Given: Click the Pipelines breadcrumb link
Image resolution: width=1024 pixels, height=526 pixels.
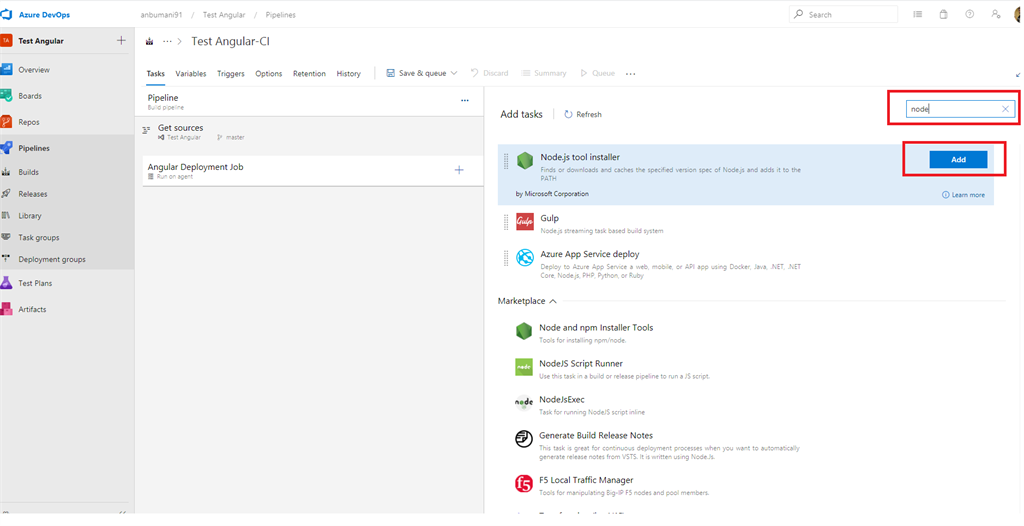Looking at the screenshot, I should (x=280, y=14).
